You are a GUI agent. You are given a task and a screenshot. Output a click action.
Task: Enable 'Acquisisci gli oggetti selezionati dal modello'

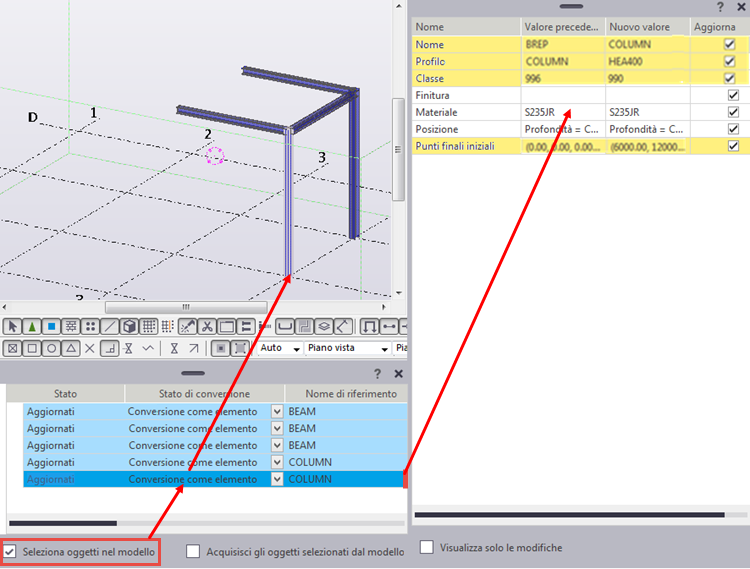tap(194, 551)
